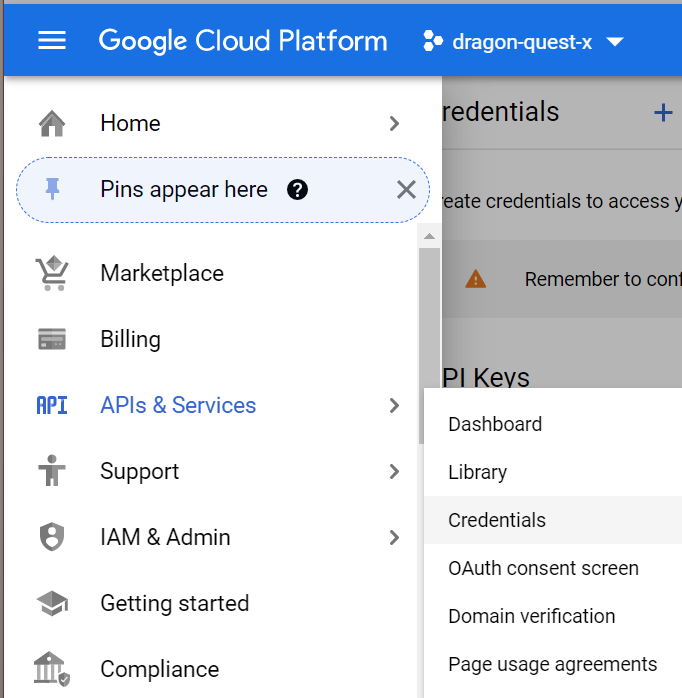The height and width of the screenshot is (698, 682).
Task: Click the Billing credit card icon
Action: [x=52, y=339]
